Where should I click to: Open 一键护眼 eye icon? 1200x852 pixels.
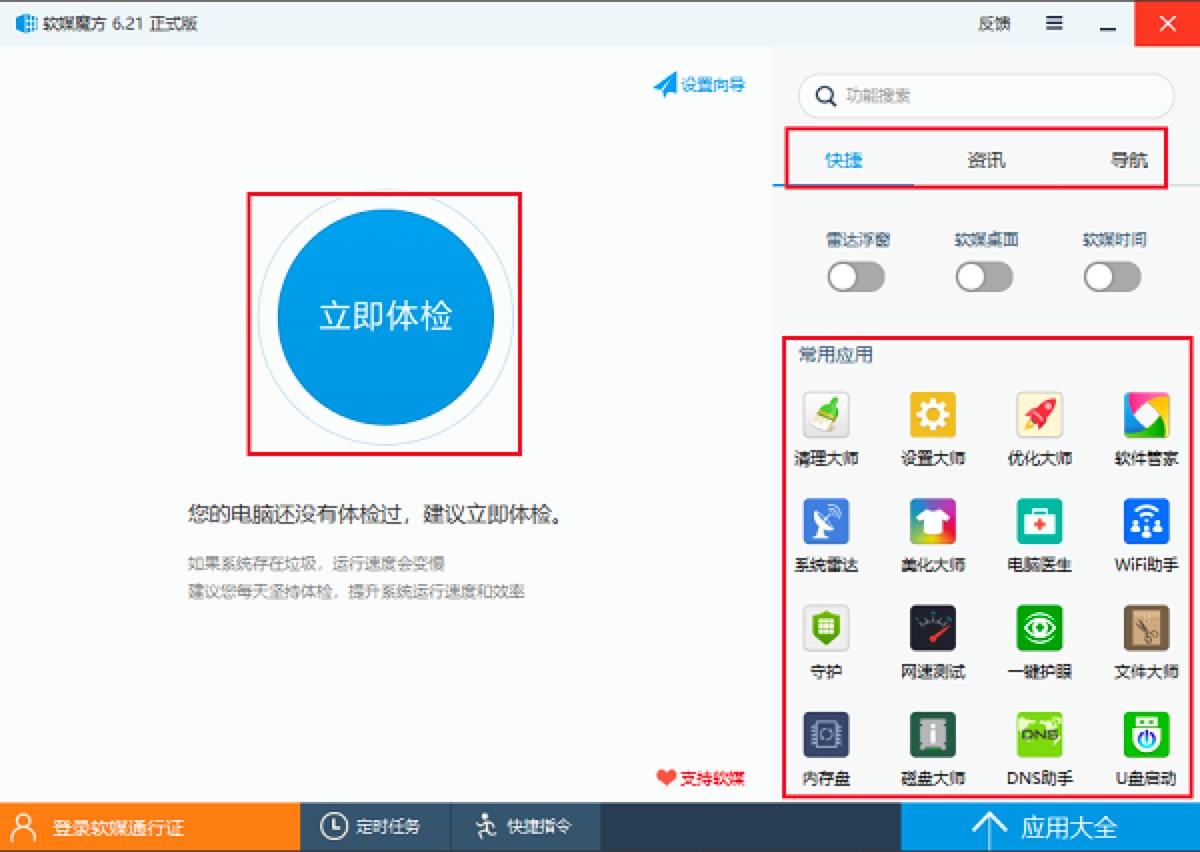(x=1040, y=628)
